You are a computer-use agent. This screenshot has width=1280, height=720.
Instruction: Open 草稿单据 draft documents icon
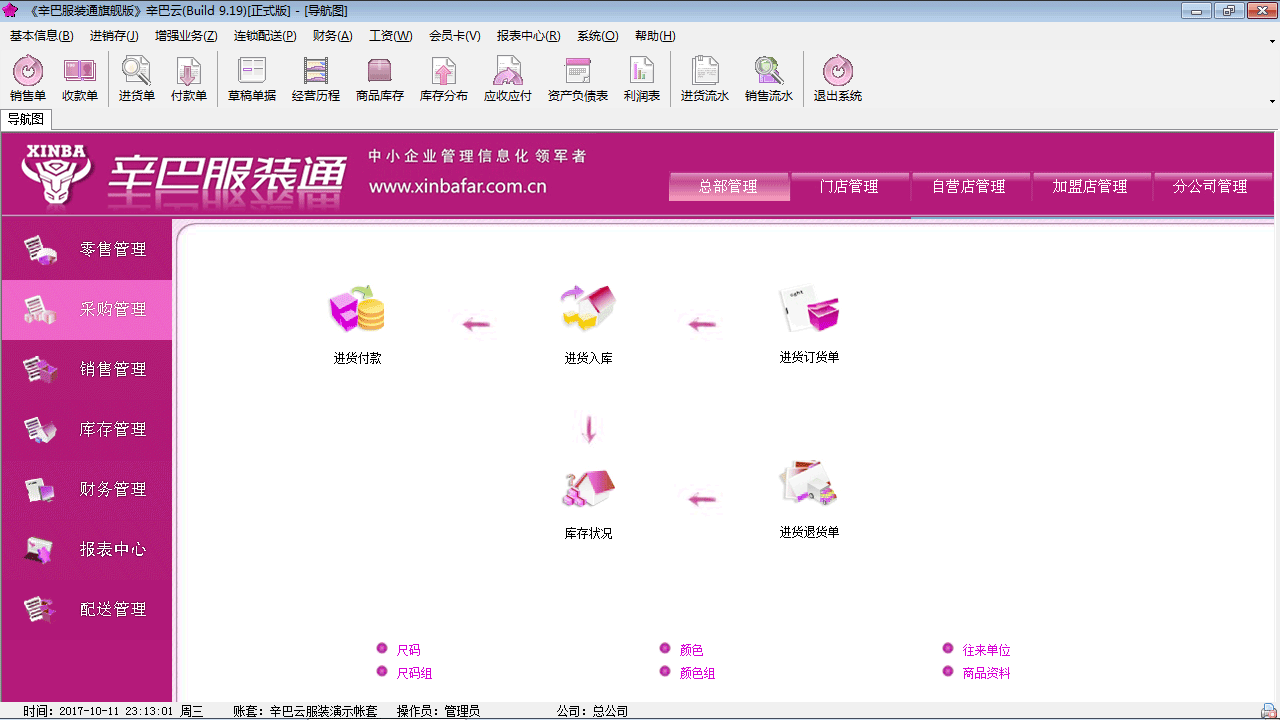tap(252, 79)
